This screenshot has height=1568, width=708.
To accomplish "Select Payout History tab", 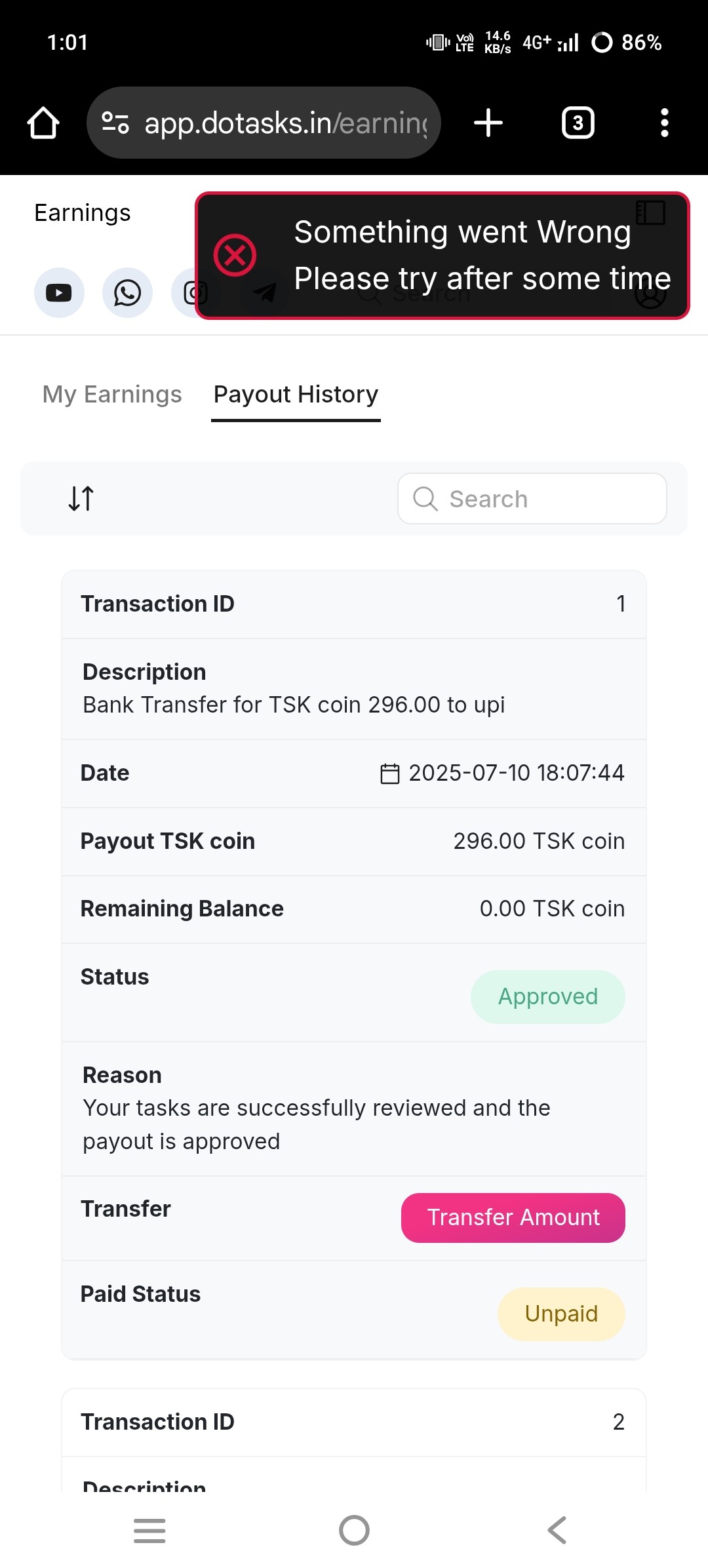I will pos(296,395).
